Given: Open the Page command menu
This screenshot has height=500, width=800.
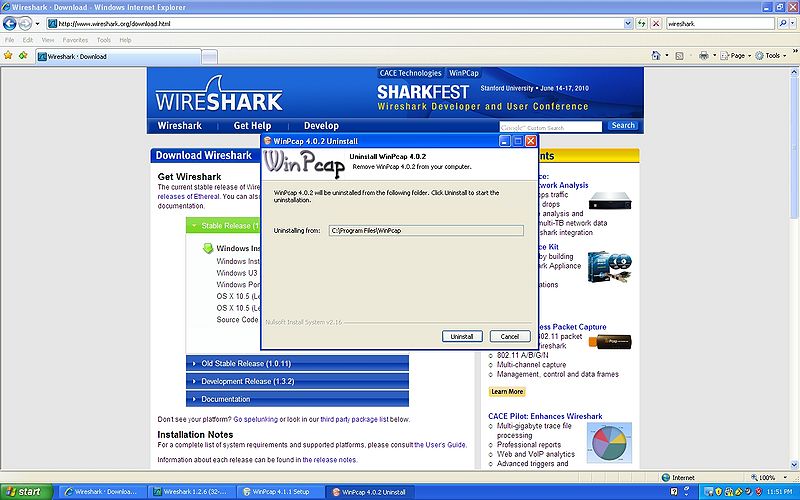Looking at the screenshot, I should (735, 56).
